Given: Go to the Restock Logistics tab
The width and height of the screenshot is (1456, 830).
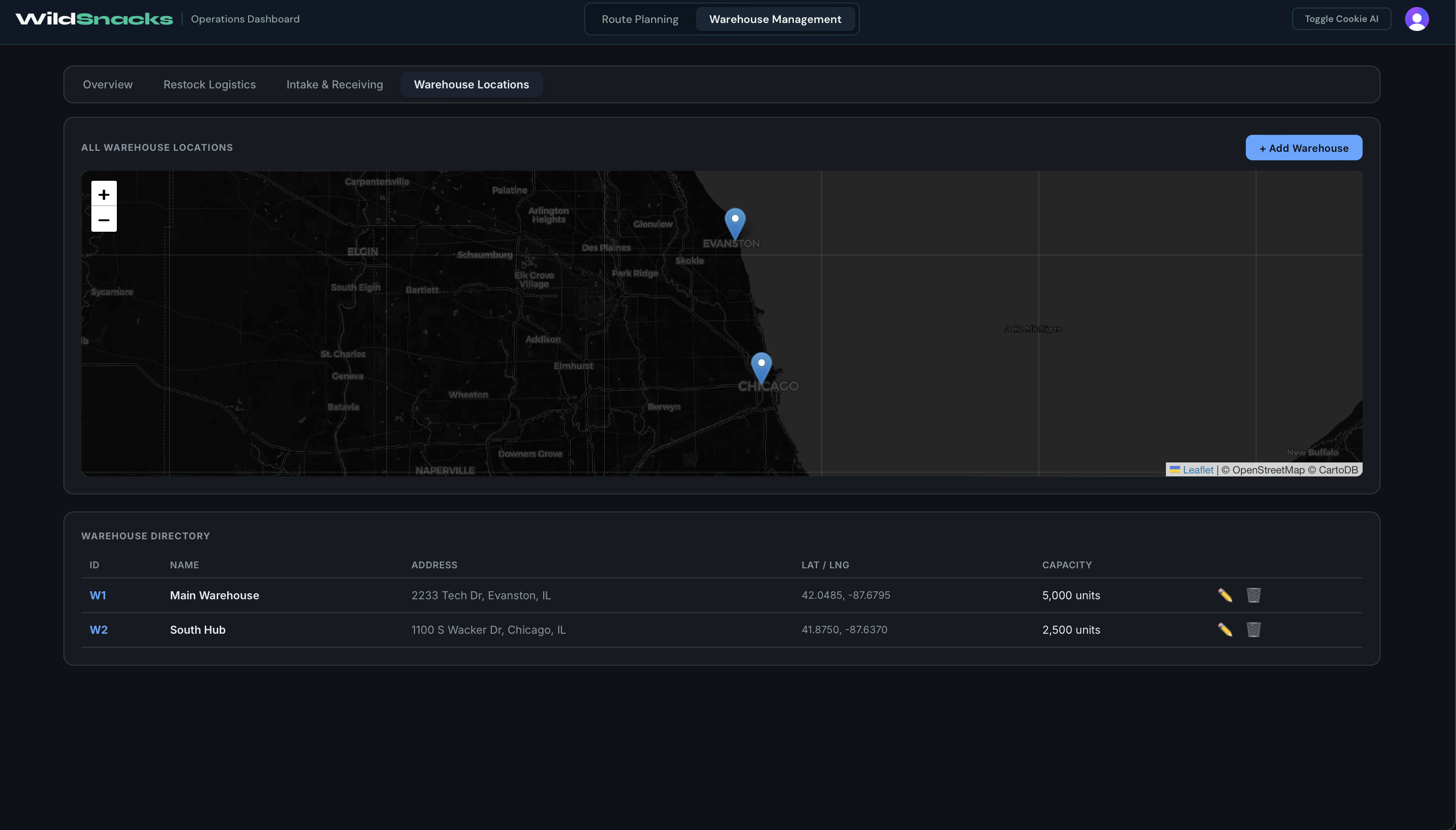Looking at the screenshot, I should pyautogui.click(x=209, y=84).
